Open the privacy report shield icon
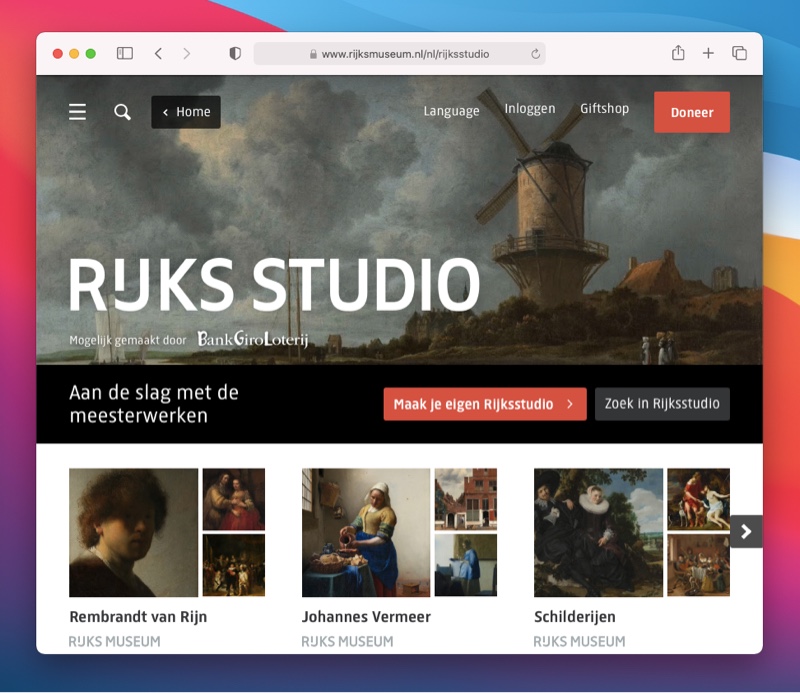This screenshot has width=800, height=693. 235,54
